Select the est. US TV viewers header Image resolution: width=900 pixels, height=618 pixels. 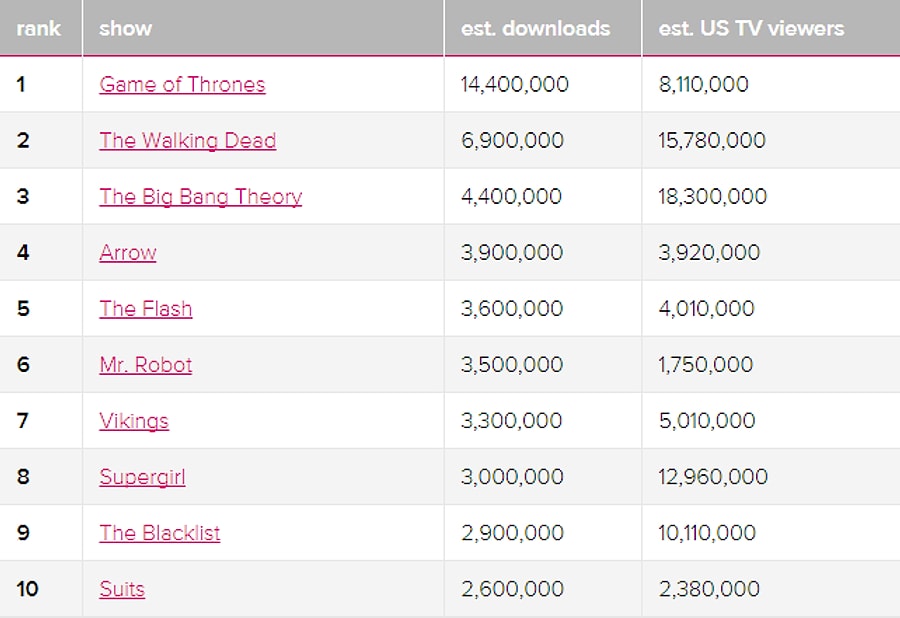coord(751,28)
